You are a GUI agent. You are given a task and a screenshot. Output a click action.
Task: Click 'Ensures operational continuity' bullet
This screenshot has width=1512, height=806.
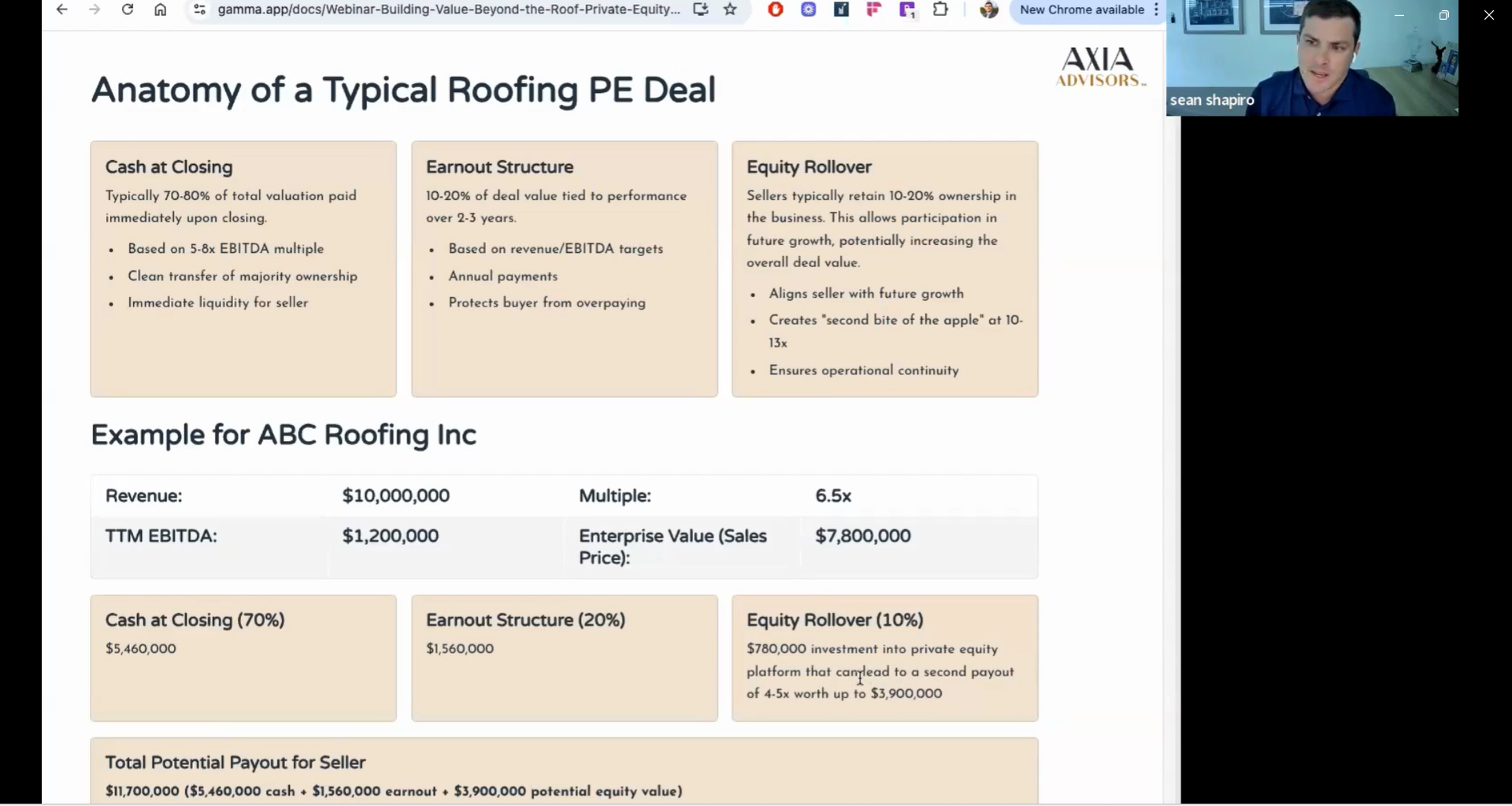[864, 370]
